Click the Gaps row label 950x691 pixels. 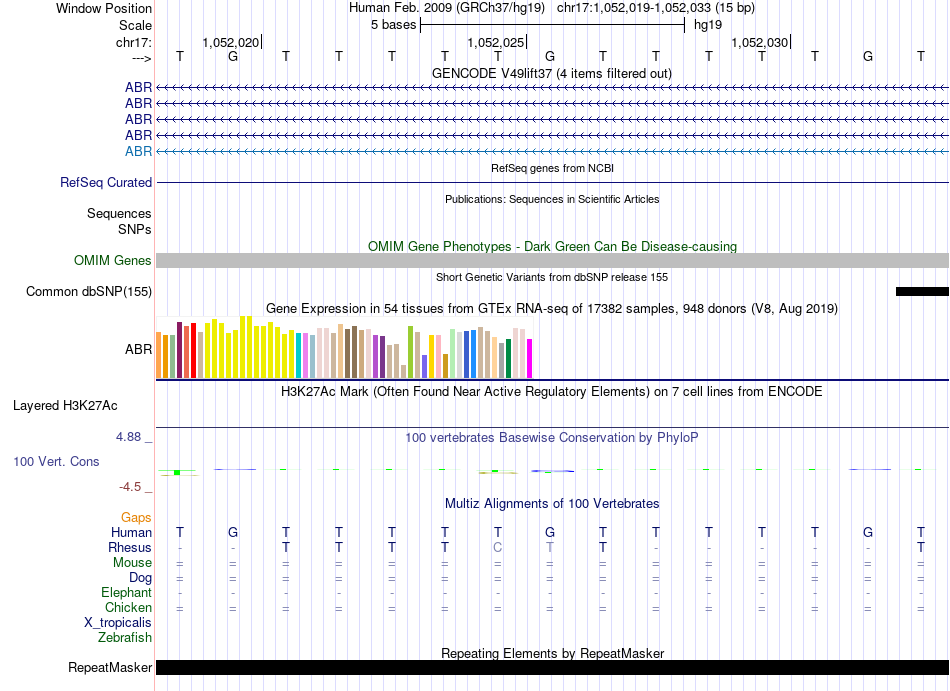[136, 518]
